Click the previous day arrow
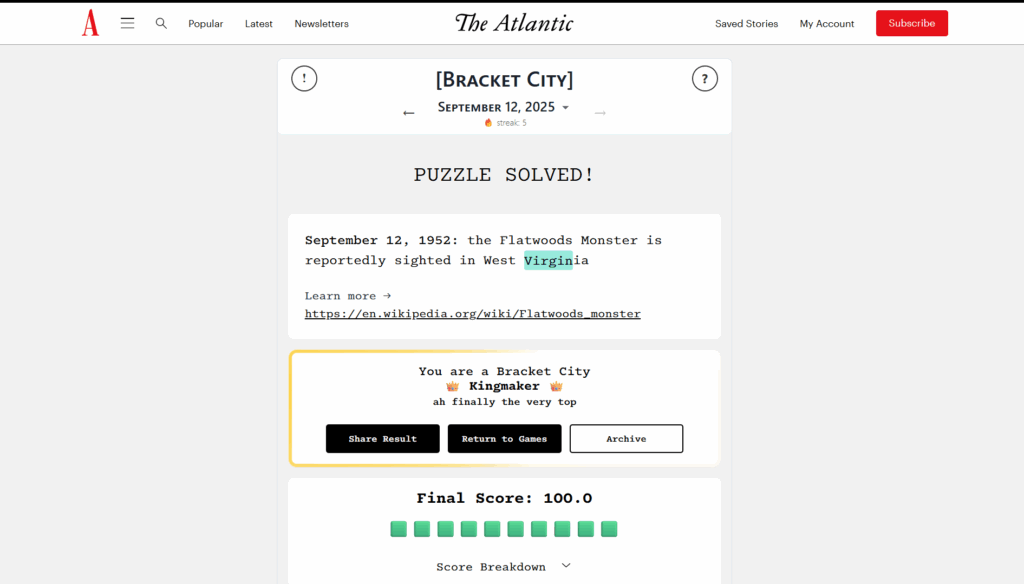 [409, 112]
